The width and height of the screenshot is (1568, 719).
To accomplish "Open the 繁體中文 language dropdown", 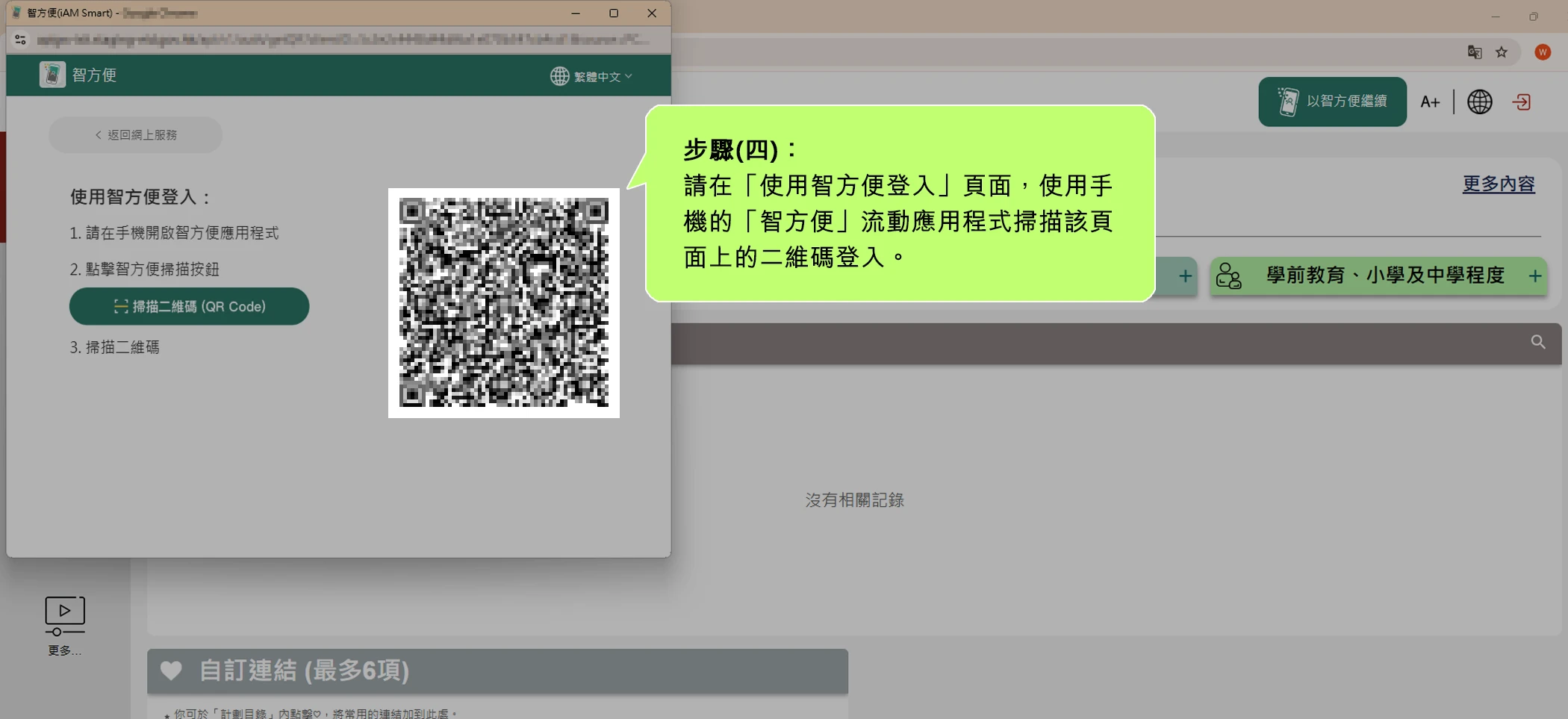I will tap(592, 76).
